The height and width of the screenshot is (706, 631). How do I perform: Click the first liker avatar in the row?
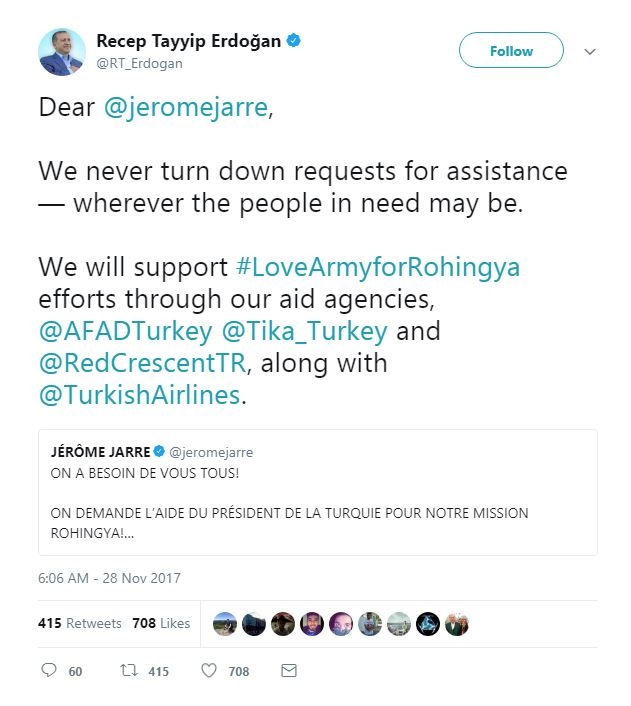225,623
